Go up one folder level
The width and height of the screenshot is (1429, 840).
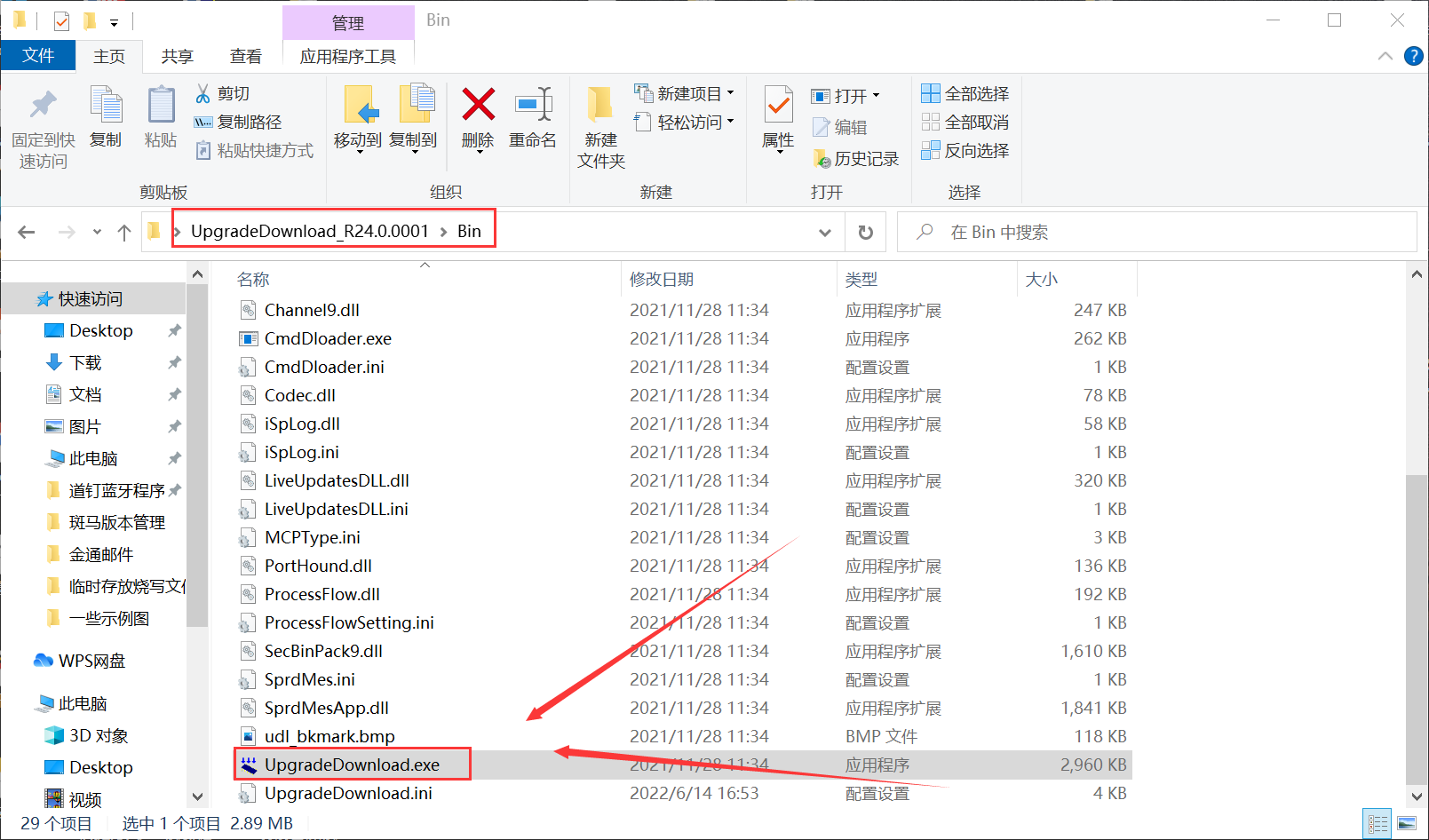(x=124, y=232)
